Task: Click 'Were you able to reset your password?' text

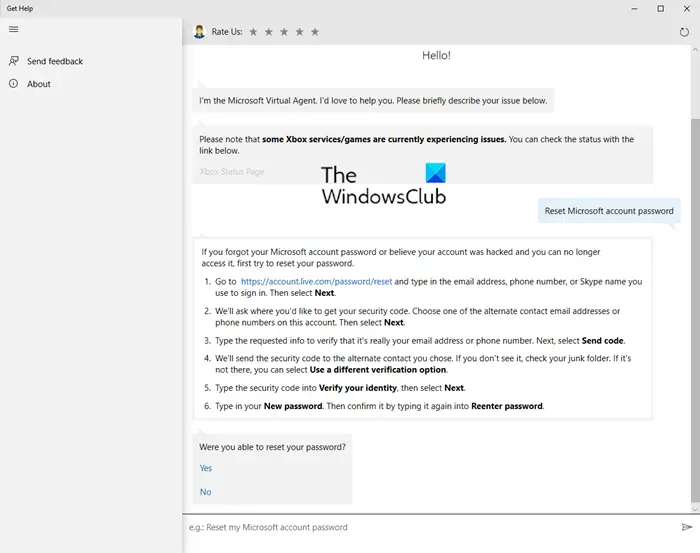Action: (x=272, y=447)
